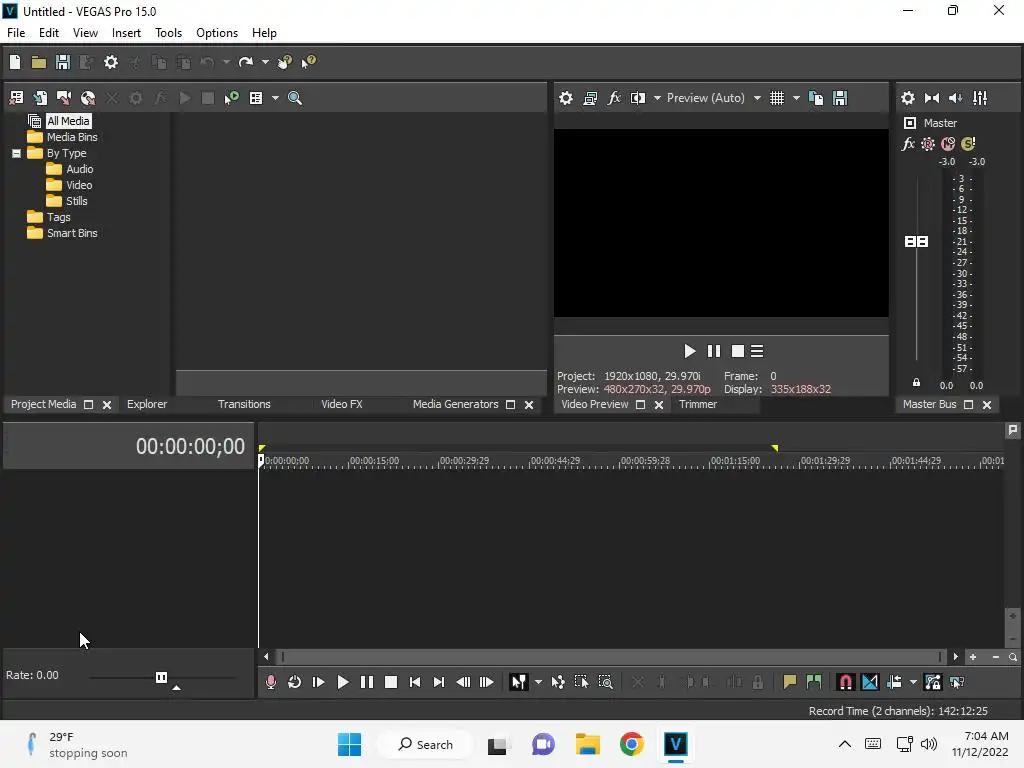The width and height of the screenshot is (1024, 768).
Task: Toggle Master automation settings red icon
Action: pyautogui.click(x=927, y=144)
